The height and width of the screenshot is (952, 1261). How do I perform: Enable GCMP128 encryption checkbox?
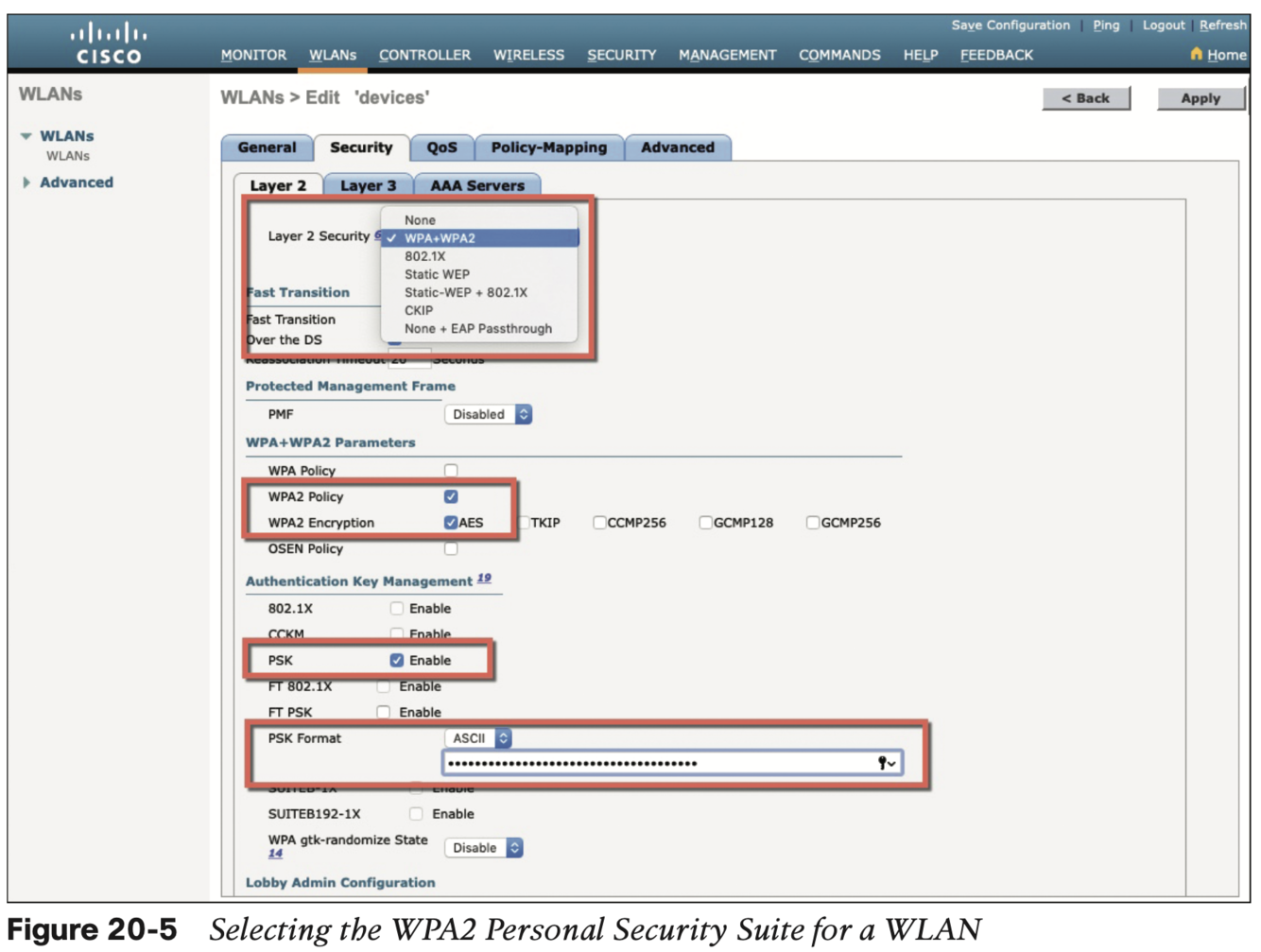click(705, 523)
